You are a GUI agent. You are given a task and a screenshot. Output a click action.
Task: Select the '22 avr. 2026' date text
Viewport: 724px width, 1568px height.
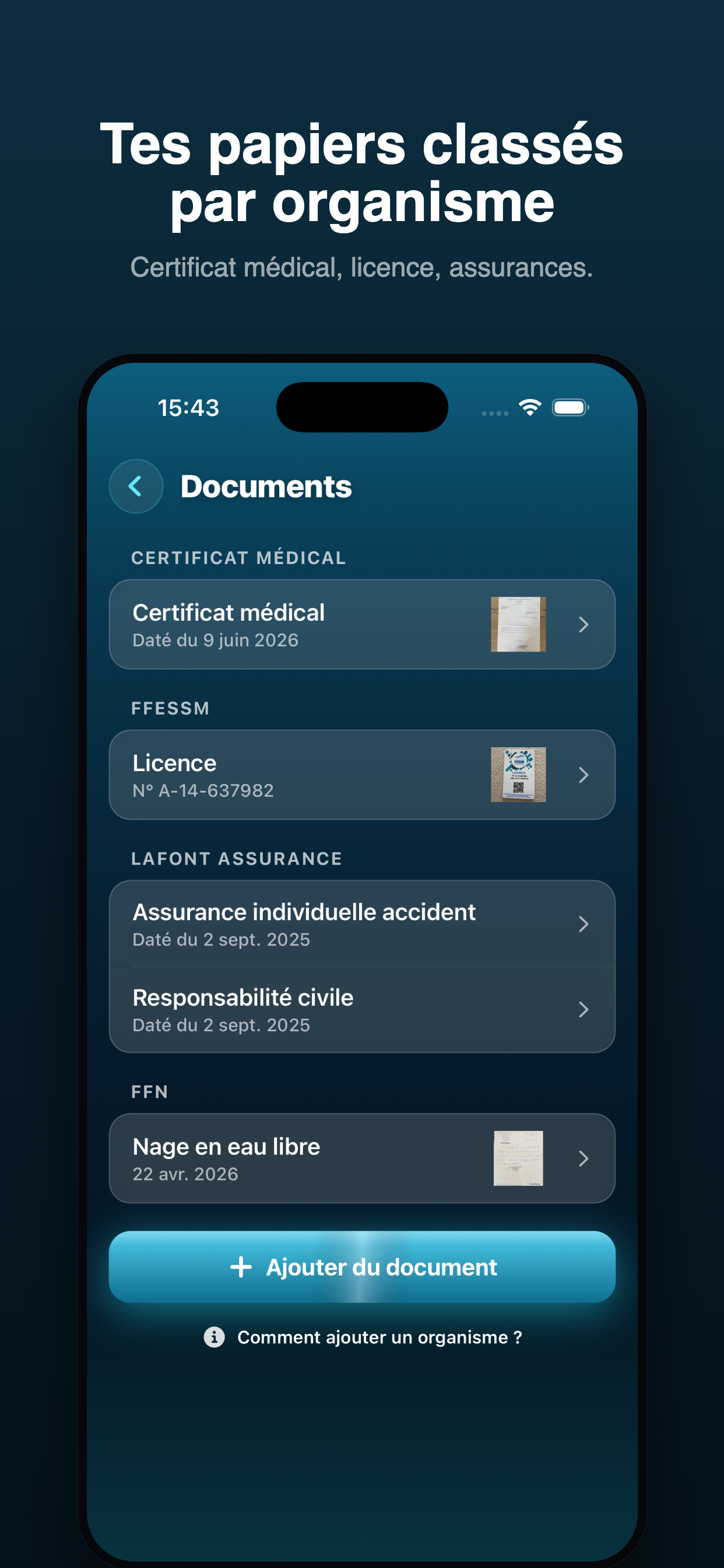coord(185,1174)
